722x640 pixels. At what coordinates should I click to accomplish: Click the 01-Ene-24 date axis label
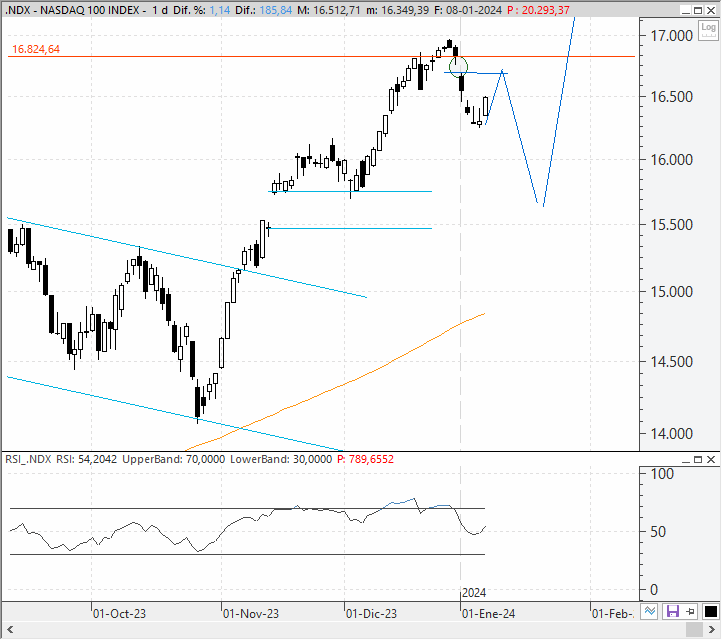[x=489, y=614]
